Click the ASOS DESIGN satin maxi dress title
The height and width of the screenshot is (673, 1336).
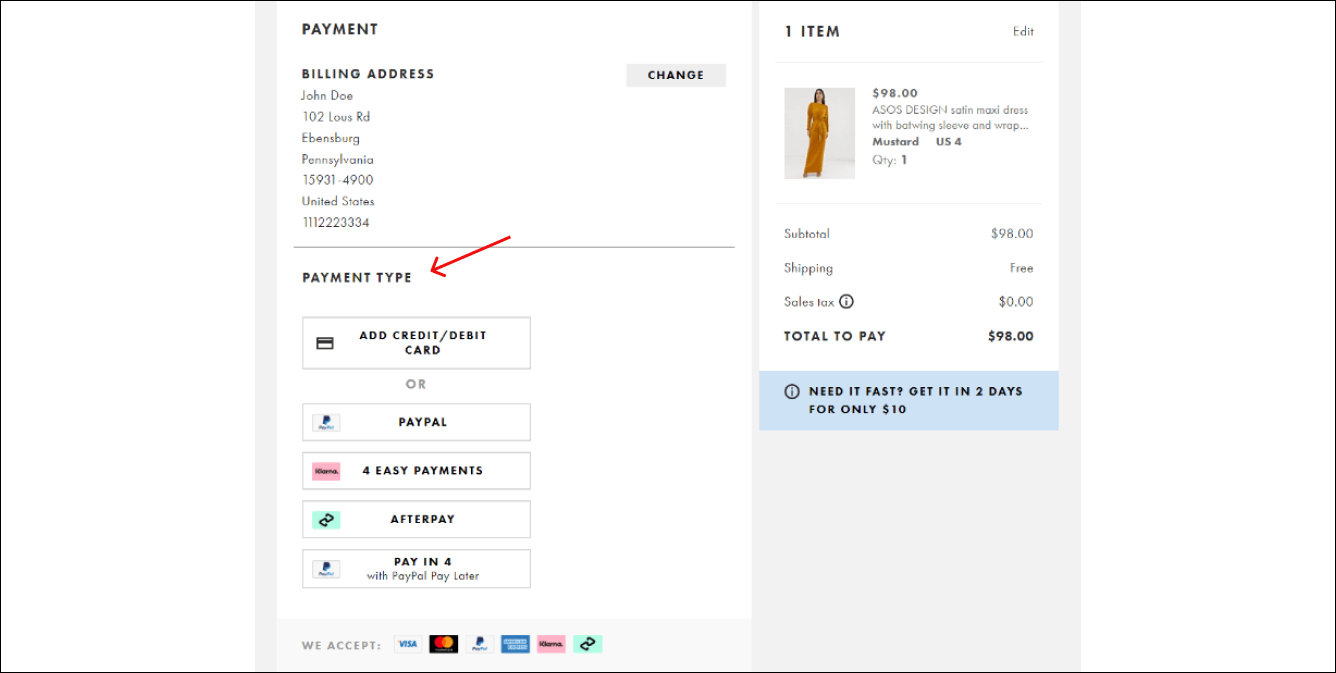950,118
